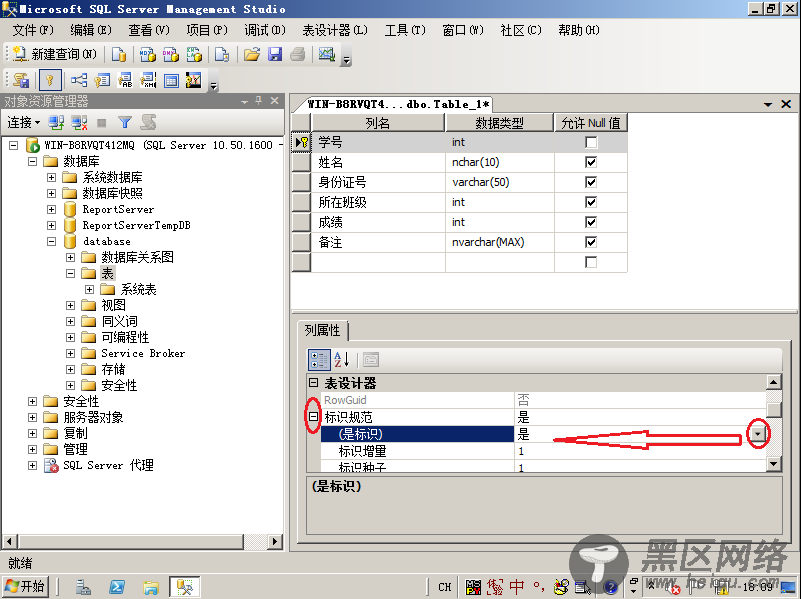The image size is (801, 599).
Task: Click the Generate Change Script icon
Action: point(21,80)
